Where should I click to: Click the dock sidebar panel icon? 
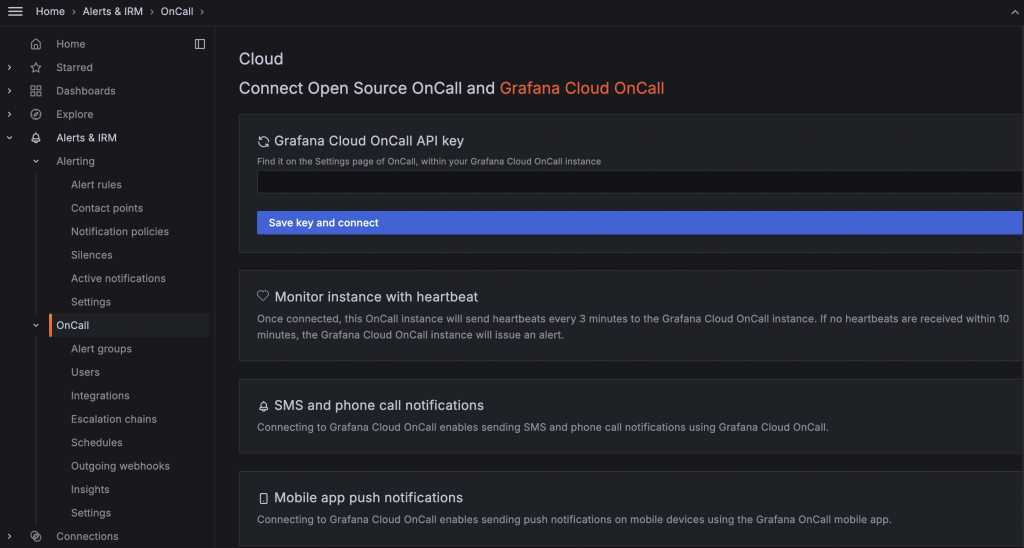click(x=200, y=44)
